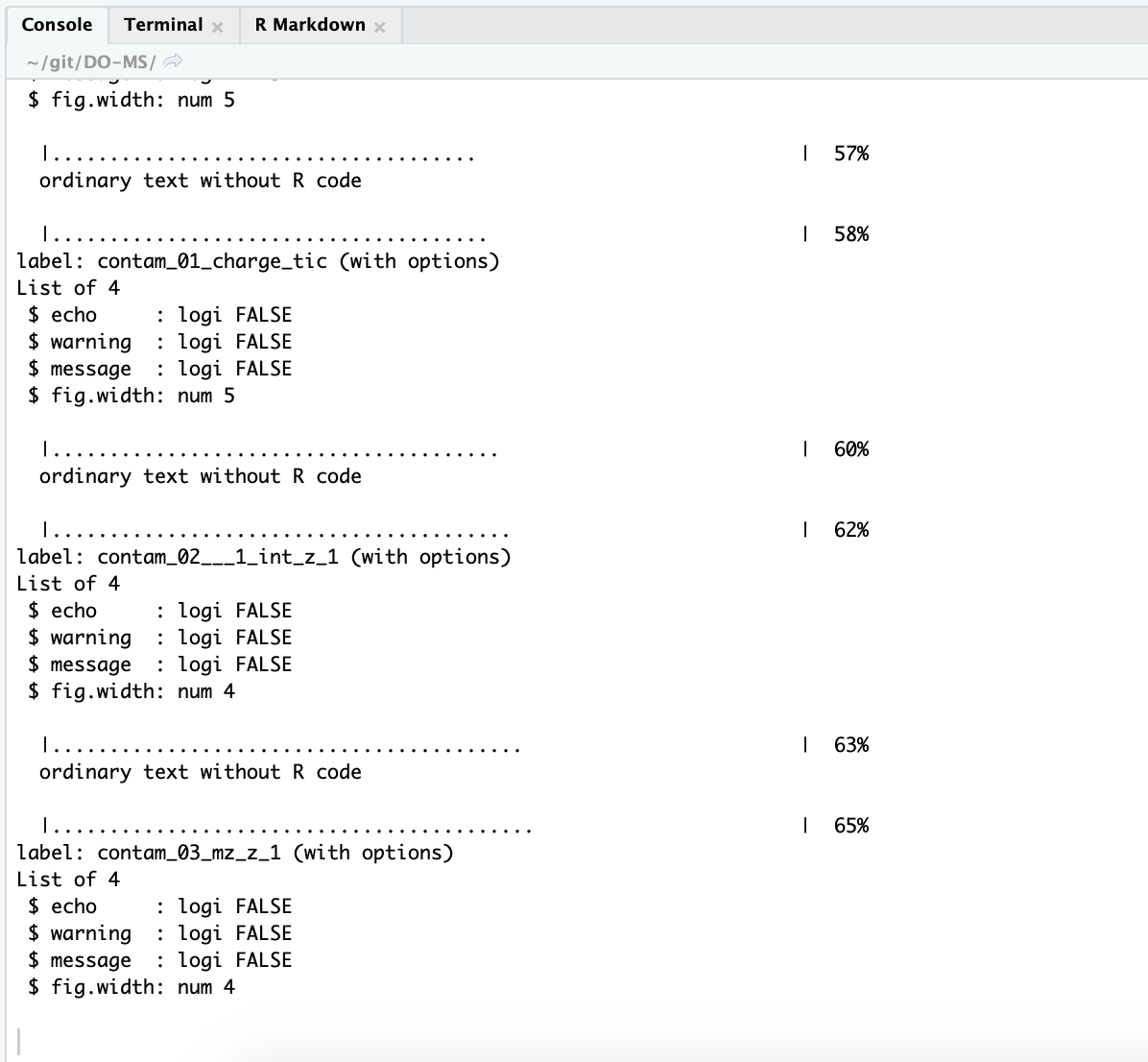
Task: Close the R Markdown tab
Action: tap(379, 27)
